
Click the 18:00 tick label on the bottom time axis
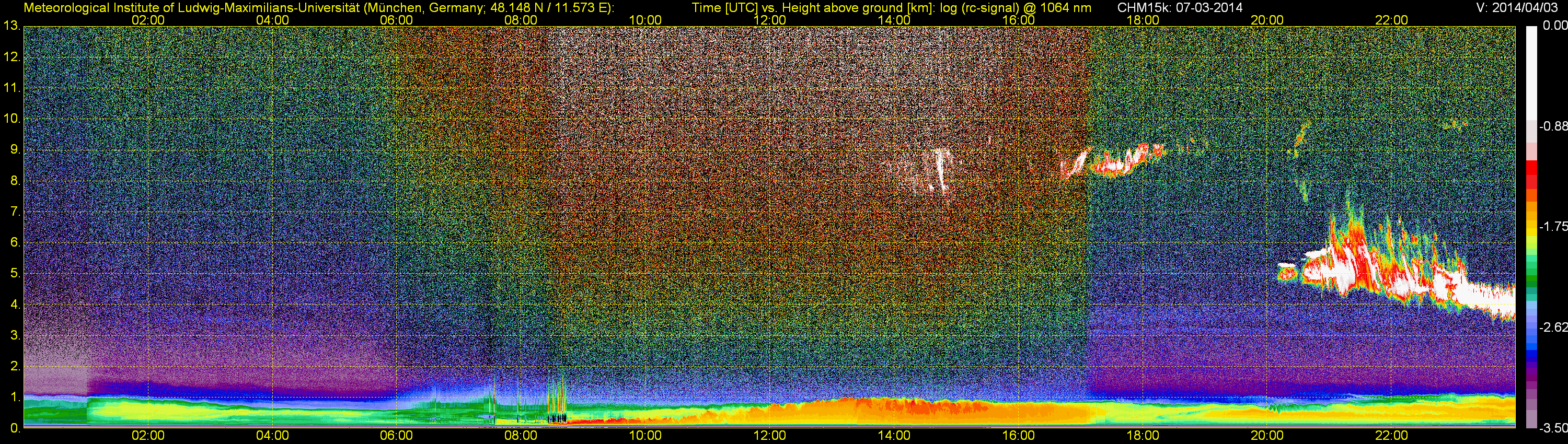(1143, 436)
